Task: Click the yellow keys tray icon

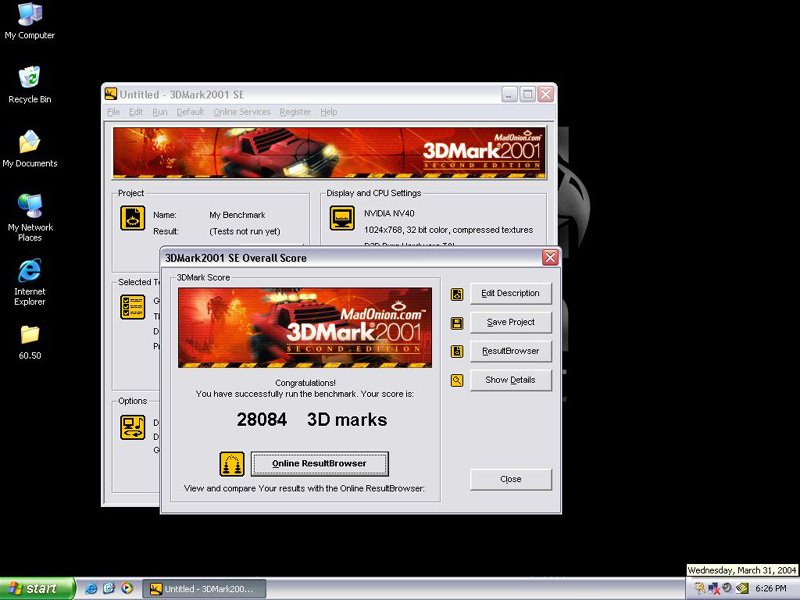Action: pos(699,588)
